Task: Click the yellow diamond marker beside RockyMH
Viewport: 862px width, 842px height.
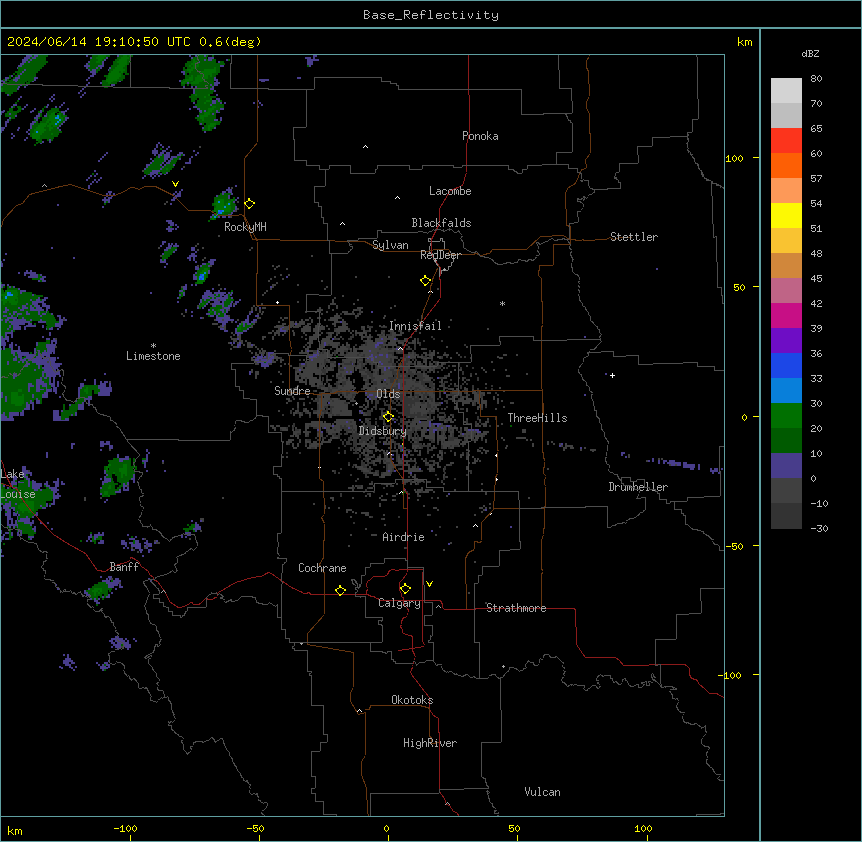Action: (x=250, y=203)
